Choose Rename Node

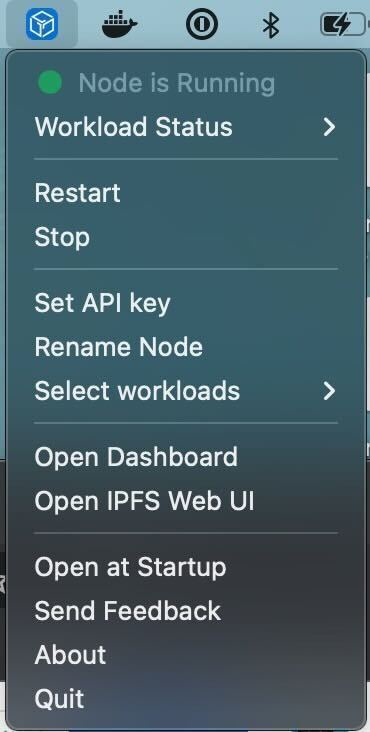186,347
